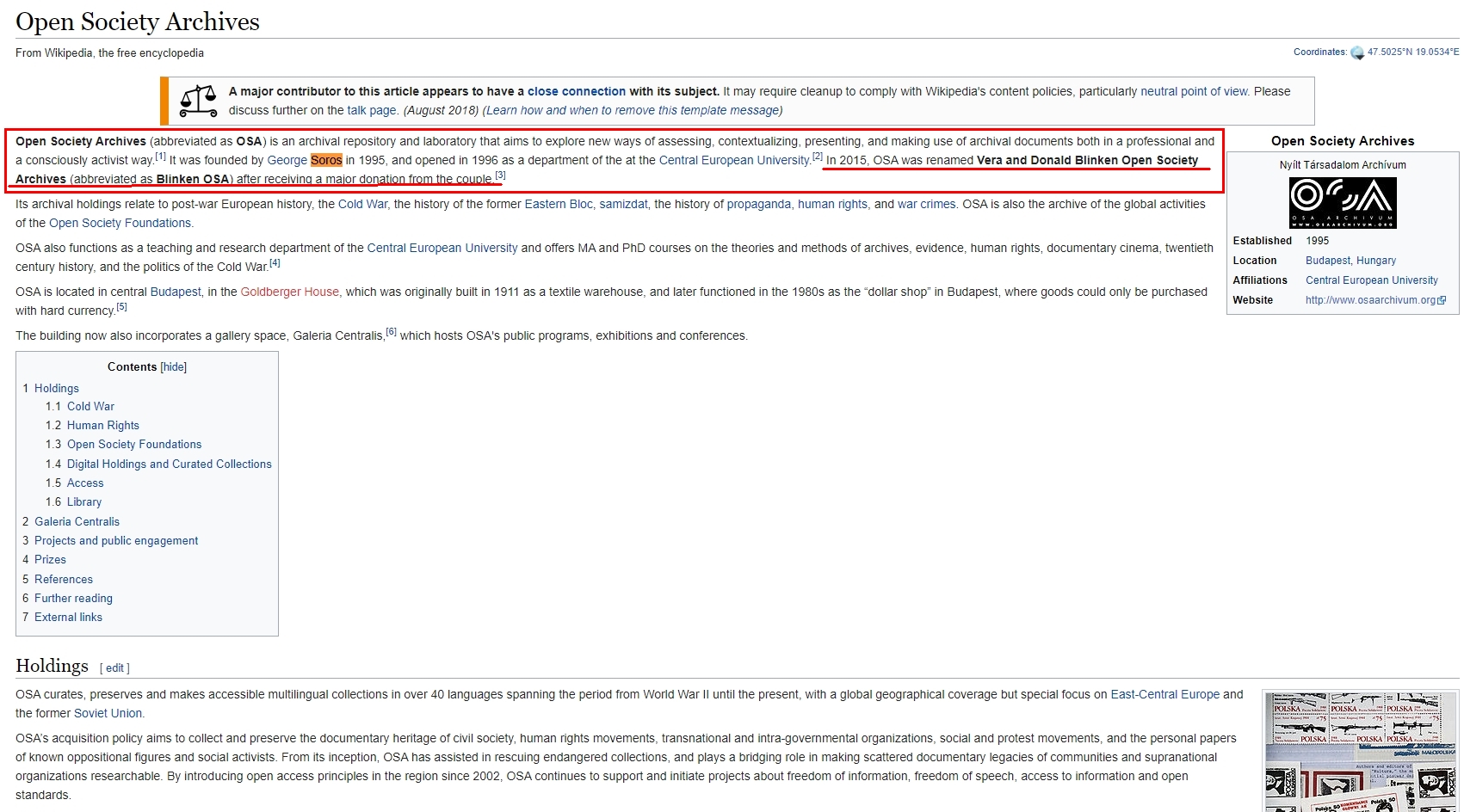
Task: Select the '1995' value in the infobox
Action: (x=1317, y=241)
